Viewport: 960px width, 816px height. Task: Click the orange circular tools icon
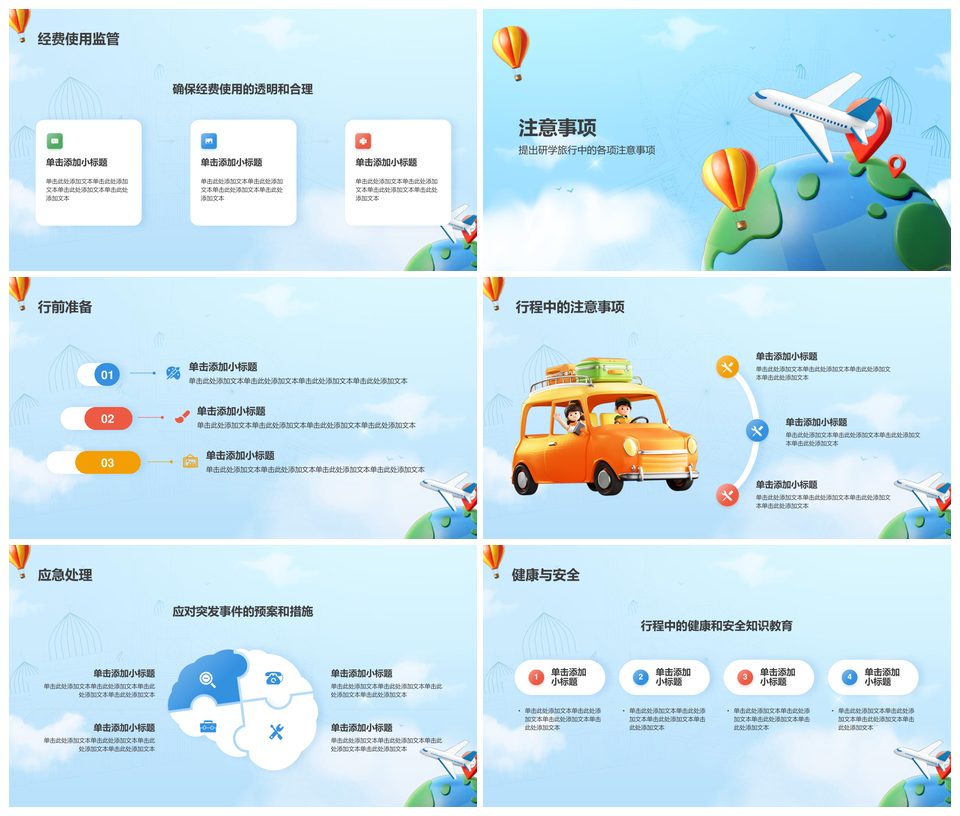[727, 367]
